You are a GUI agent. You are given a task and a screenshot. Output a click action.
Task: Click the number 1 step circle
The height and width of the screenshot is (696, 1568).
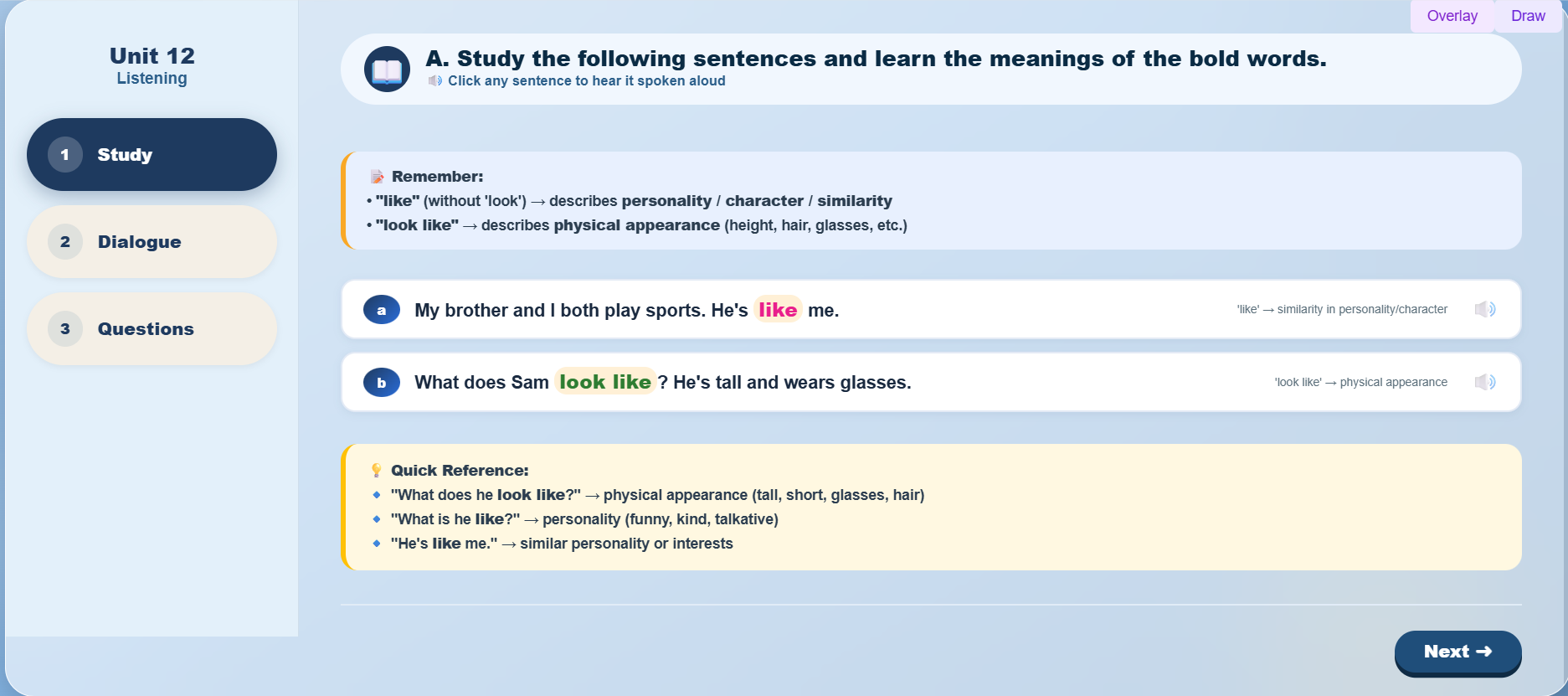point(65,154)
